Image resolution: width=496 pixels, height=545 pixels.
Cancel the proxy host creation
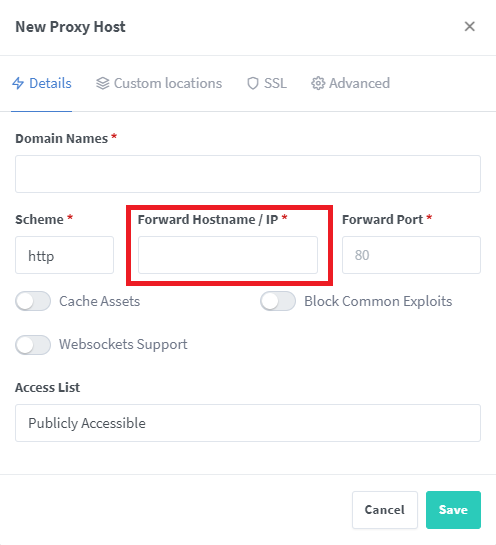click(x=385, y=510)
